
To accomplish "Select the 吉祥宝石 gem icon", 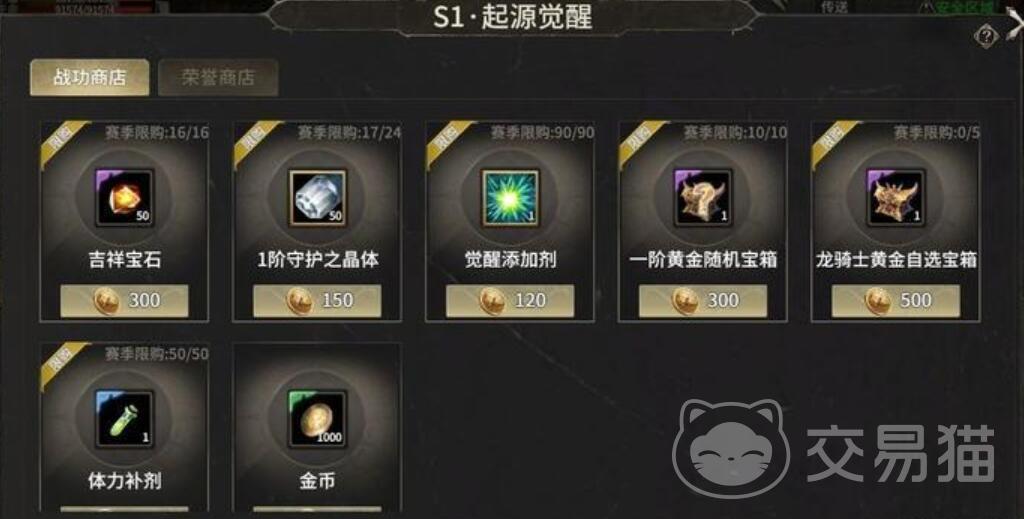I will (x=124, y=198).
